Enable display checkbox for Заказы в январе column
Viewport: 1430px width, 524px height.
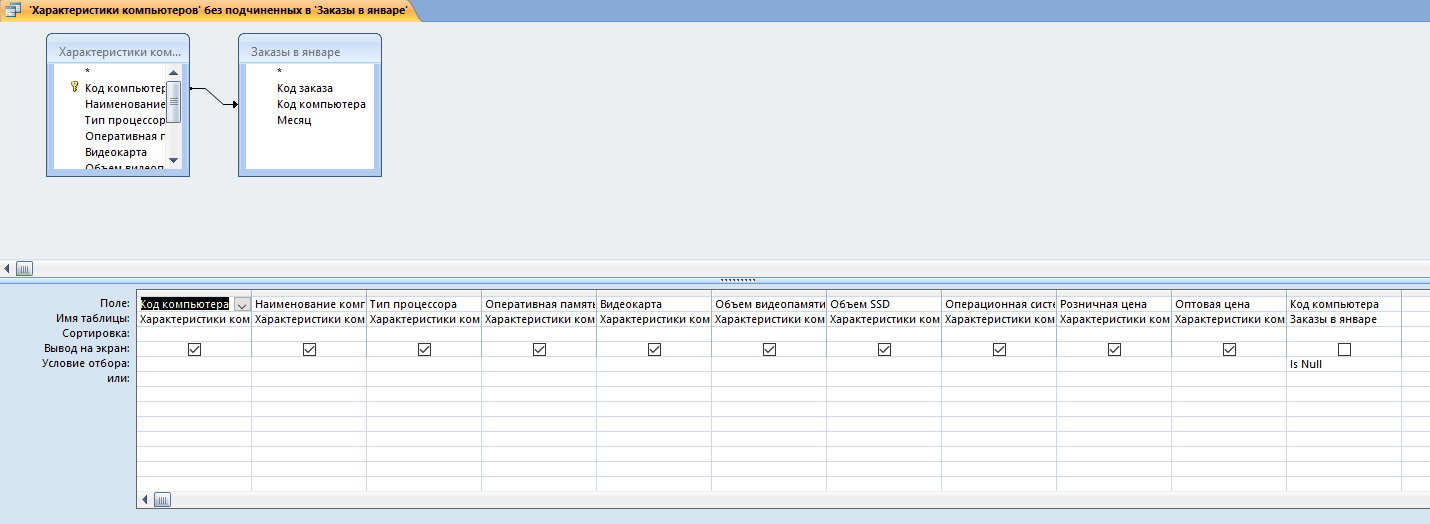(1344, 349)
